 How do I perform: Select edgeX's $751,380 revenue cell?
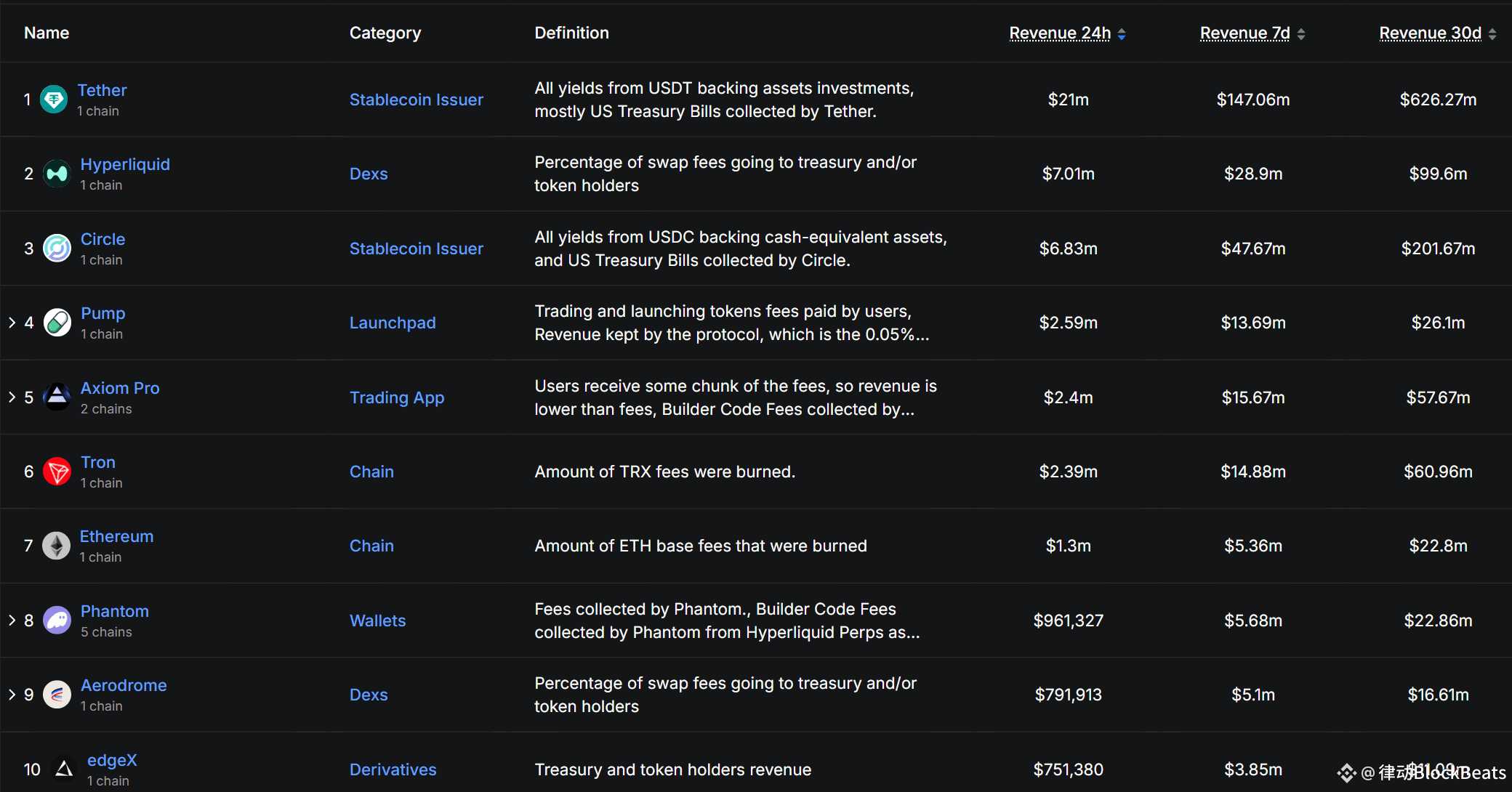coord(1068,769)
